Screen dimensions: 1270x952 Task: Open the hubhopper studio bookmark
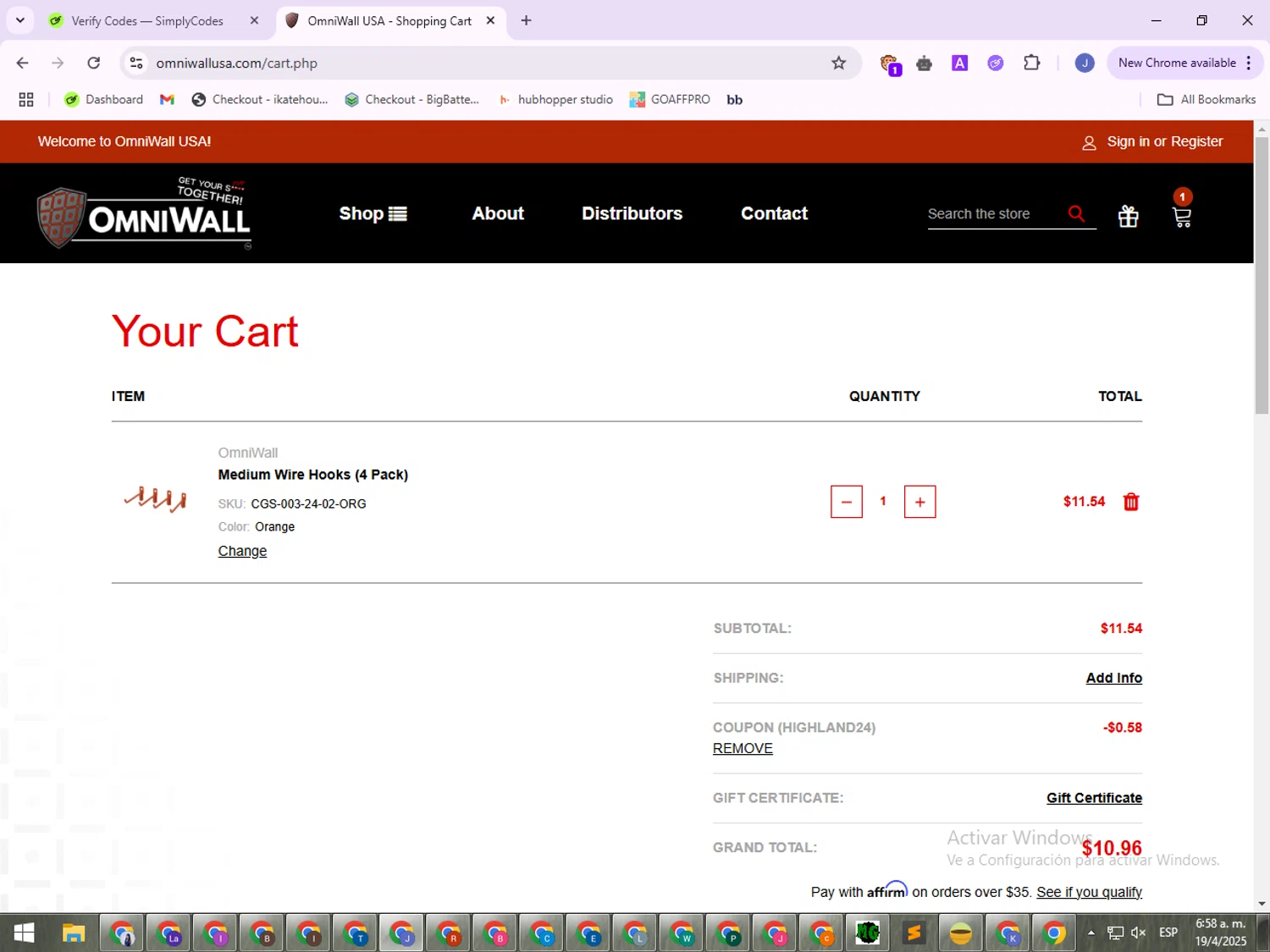(555, 100)
